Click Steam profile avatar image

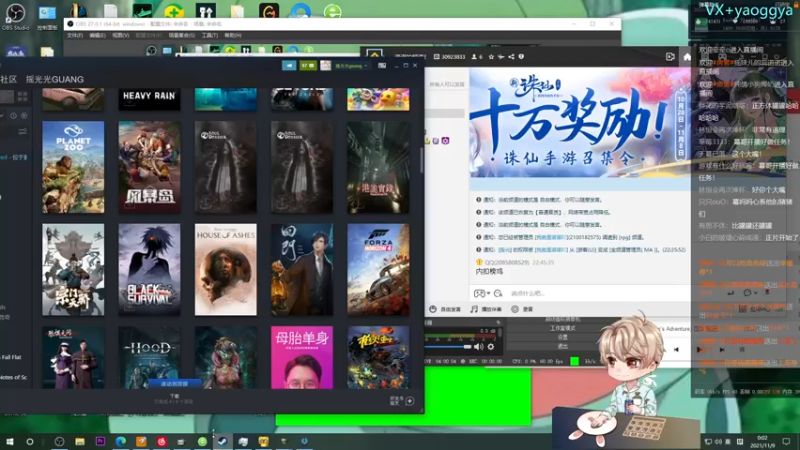[x=326, y=66]
